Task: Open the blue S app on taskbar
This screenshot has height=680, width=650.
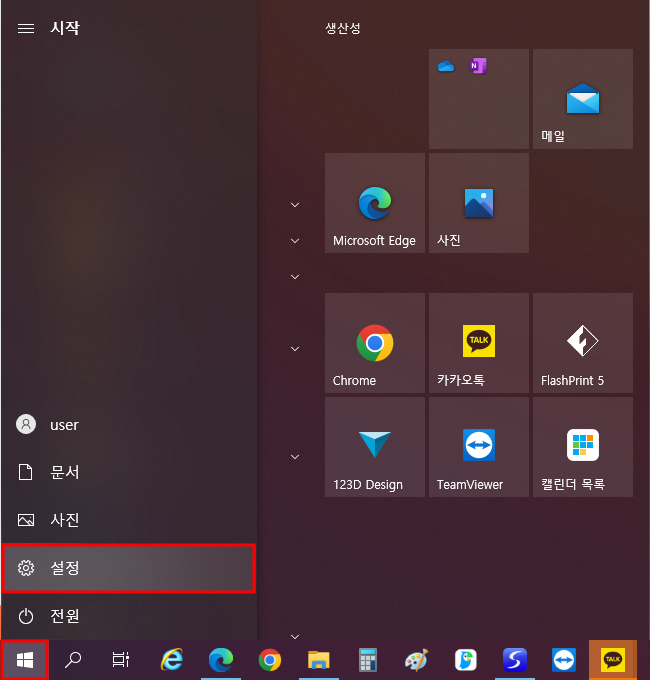Action: click(515, 660)
